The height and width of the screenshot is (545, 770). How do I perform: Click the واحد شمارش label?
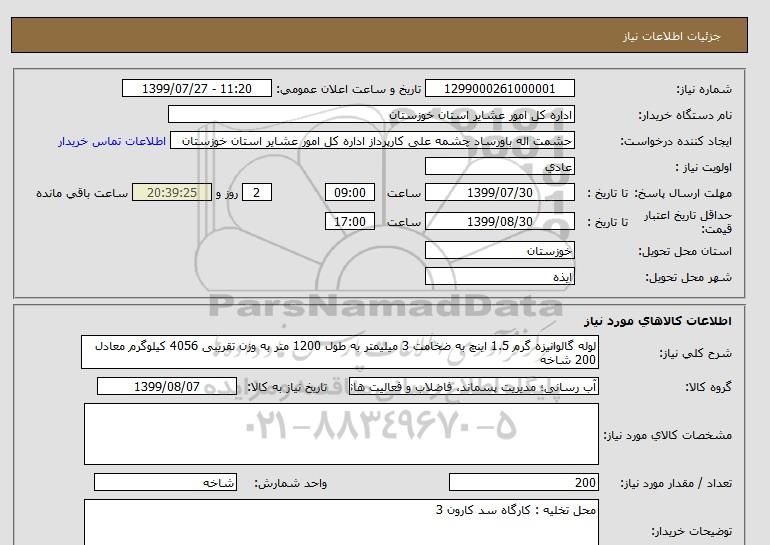[x=290, y=483]
